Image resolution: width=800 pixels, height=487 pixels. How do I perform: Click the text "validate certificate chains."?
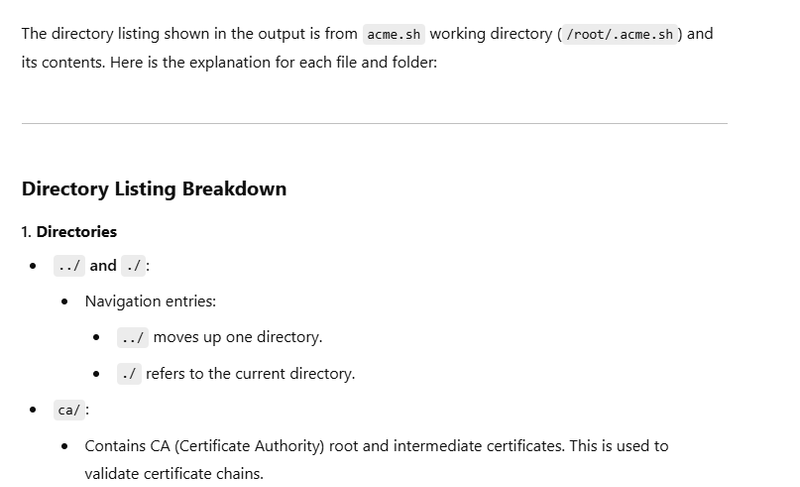coord(174,473)
